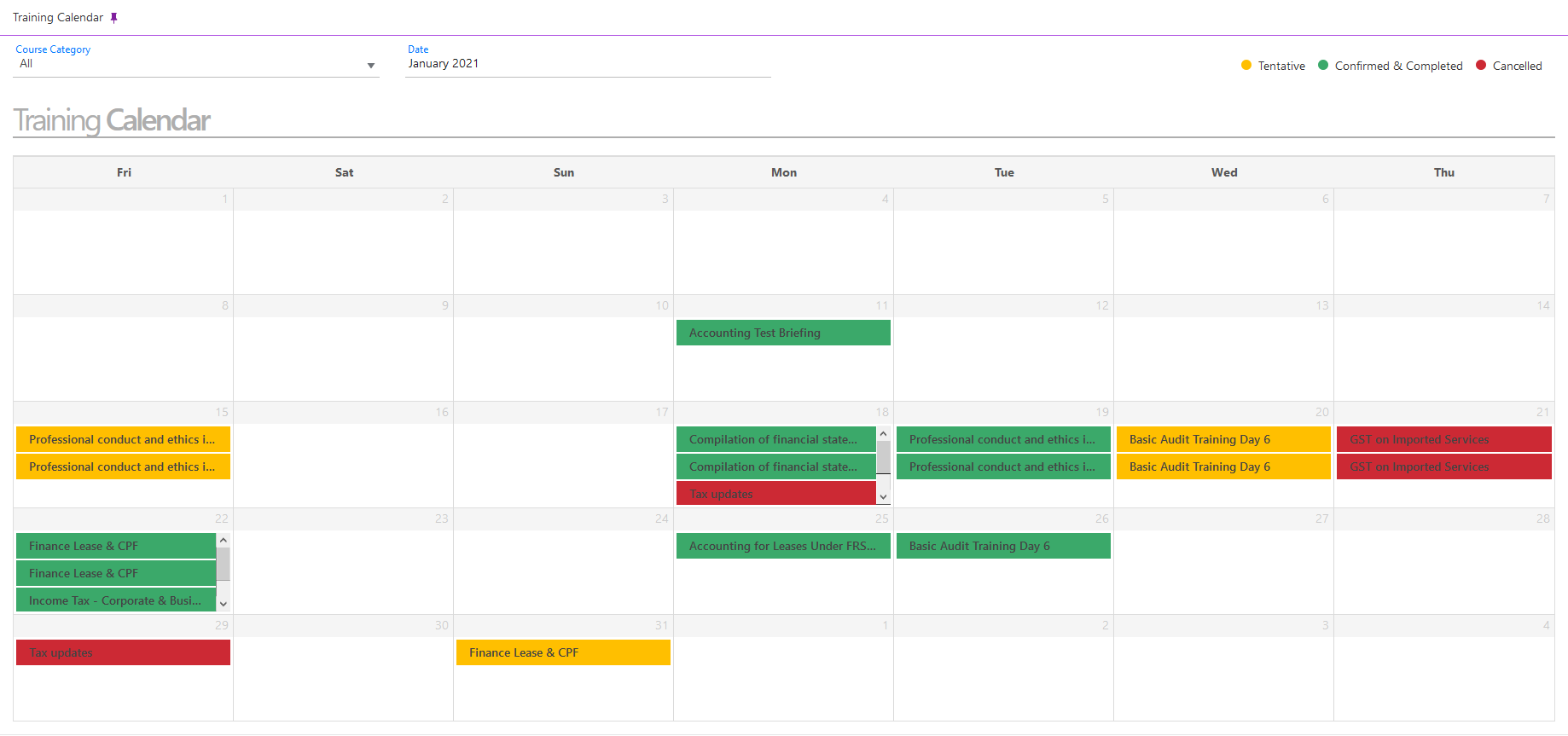Open the Course Category dropdown arrow
This screenshot has width=1568, height=736.
click(x=370, y=66)
